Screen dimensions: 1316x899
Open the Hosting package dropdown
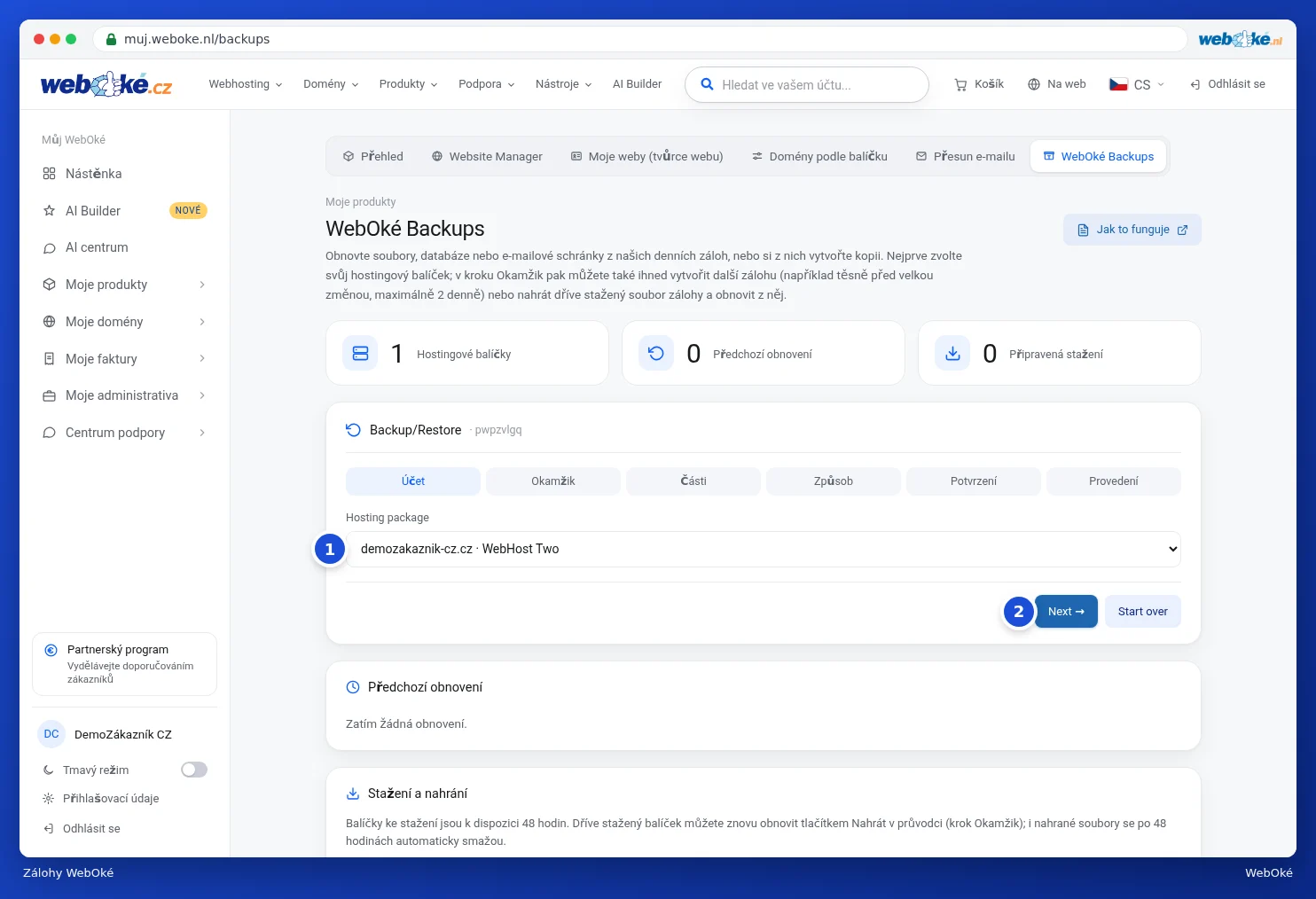[x=764, y=549]
